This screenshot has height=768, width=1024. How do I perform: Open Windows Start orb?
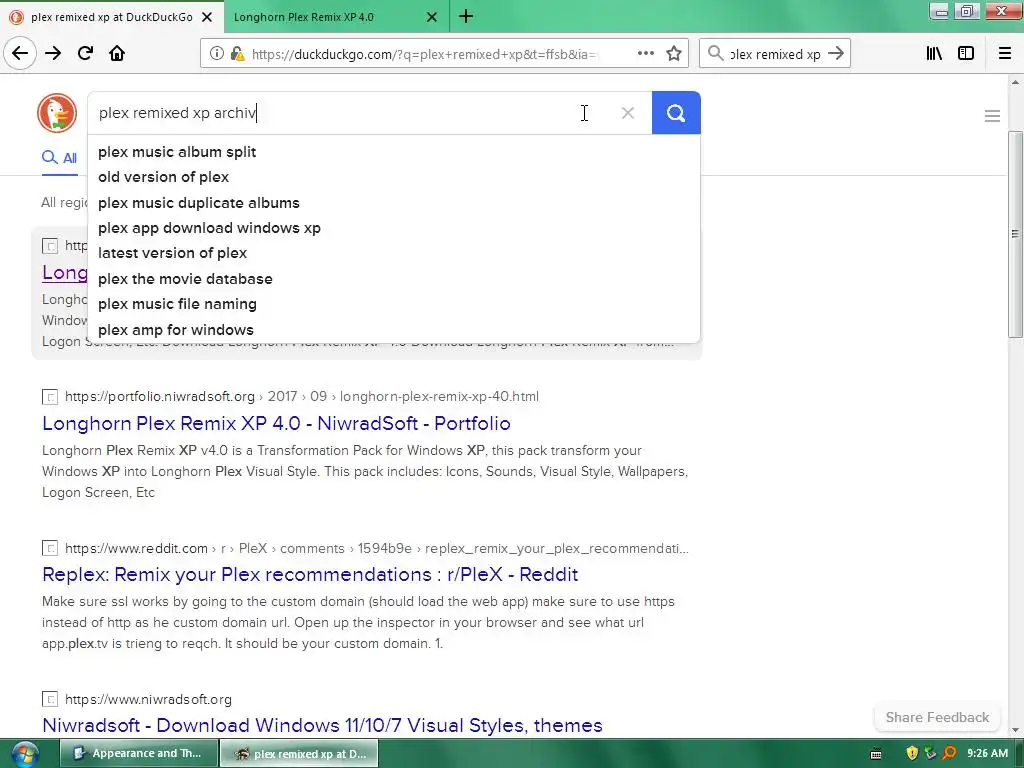[24, 754]
